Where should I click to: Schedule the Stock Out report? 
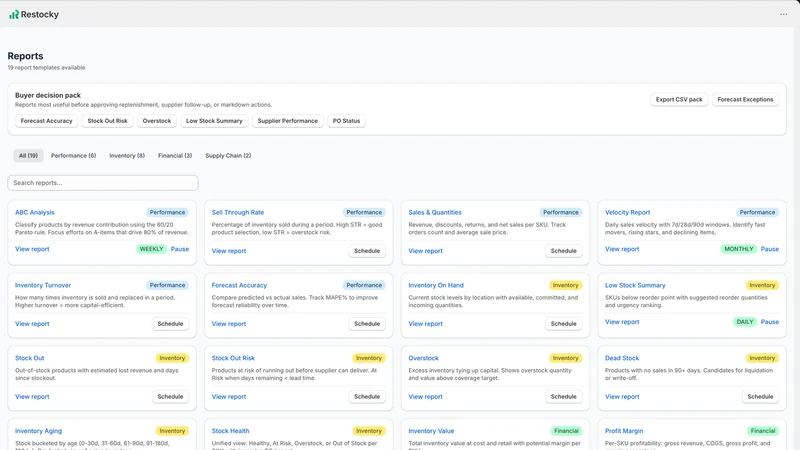[x=170, y=397]
